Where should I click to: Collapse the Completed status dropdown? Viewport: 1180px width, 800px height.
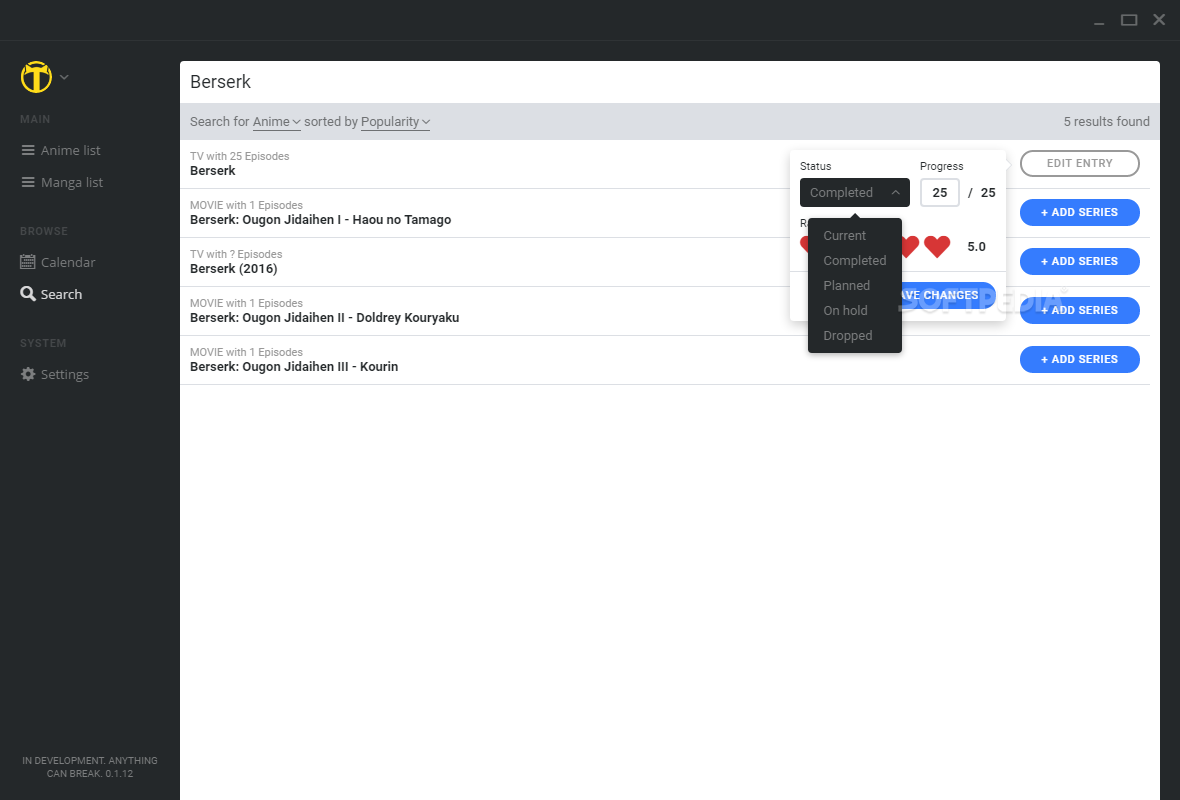pyautogui.click(x=854, y=193)
